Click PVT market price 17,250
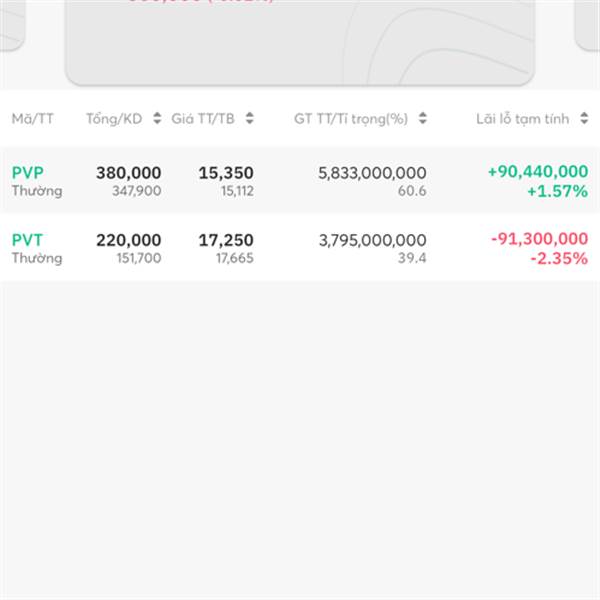Screen dimensions: 600x600 (226, 240)
